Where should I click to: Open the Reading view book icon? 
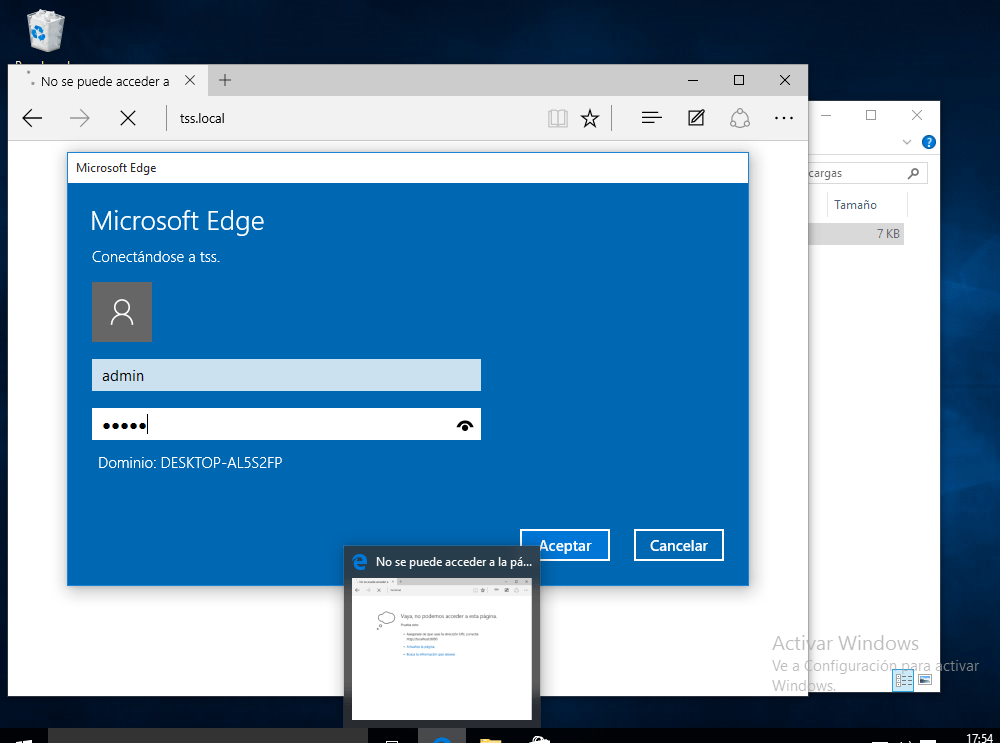point(557,118)
